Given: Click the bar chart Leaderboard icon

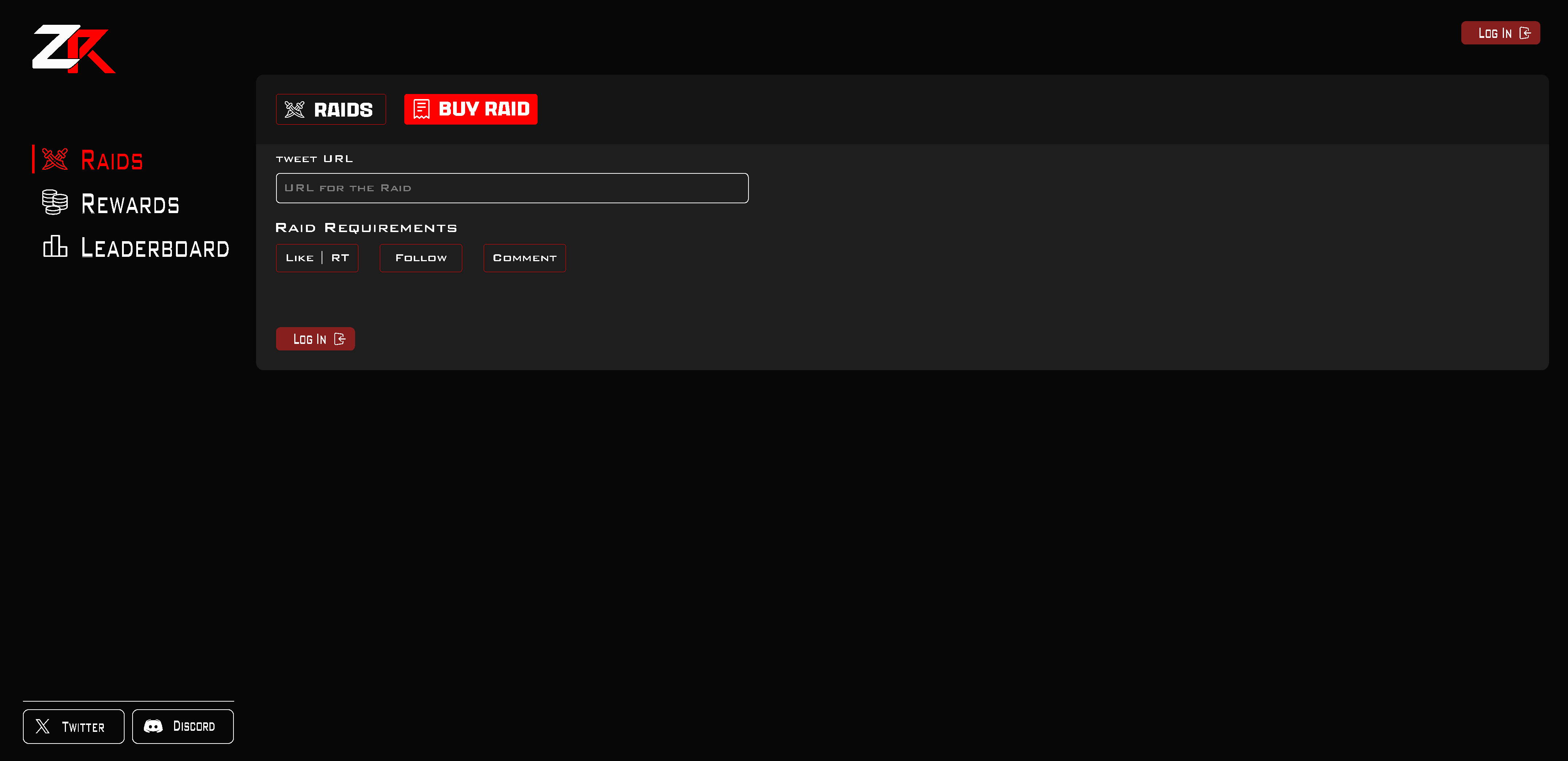Looking at the screenshot, I should point(55,247).
